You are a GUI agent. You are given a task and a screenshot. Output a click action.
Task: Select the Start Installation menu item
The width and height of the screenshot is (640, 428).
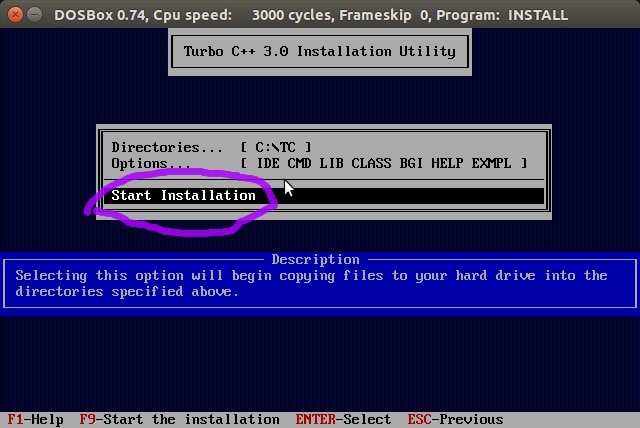coord(324,195)
